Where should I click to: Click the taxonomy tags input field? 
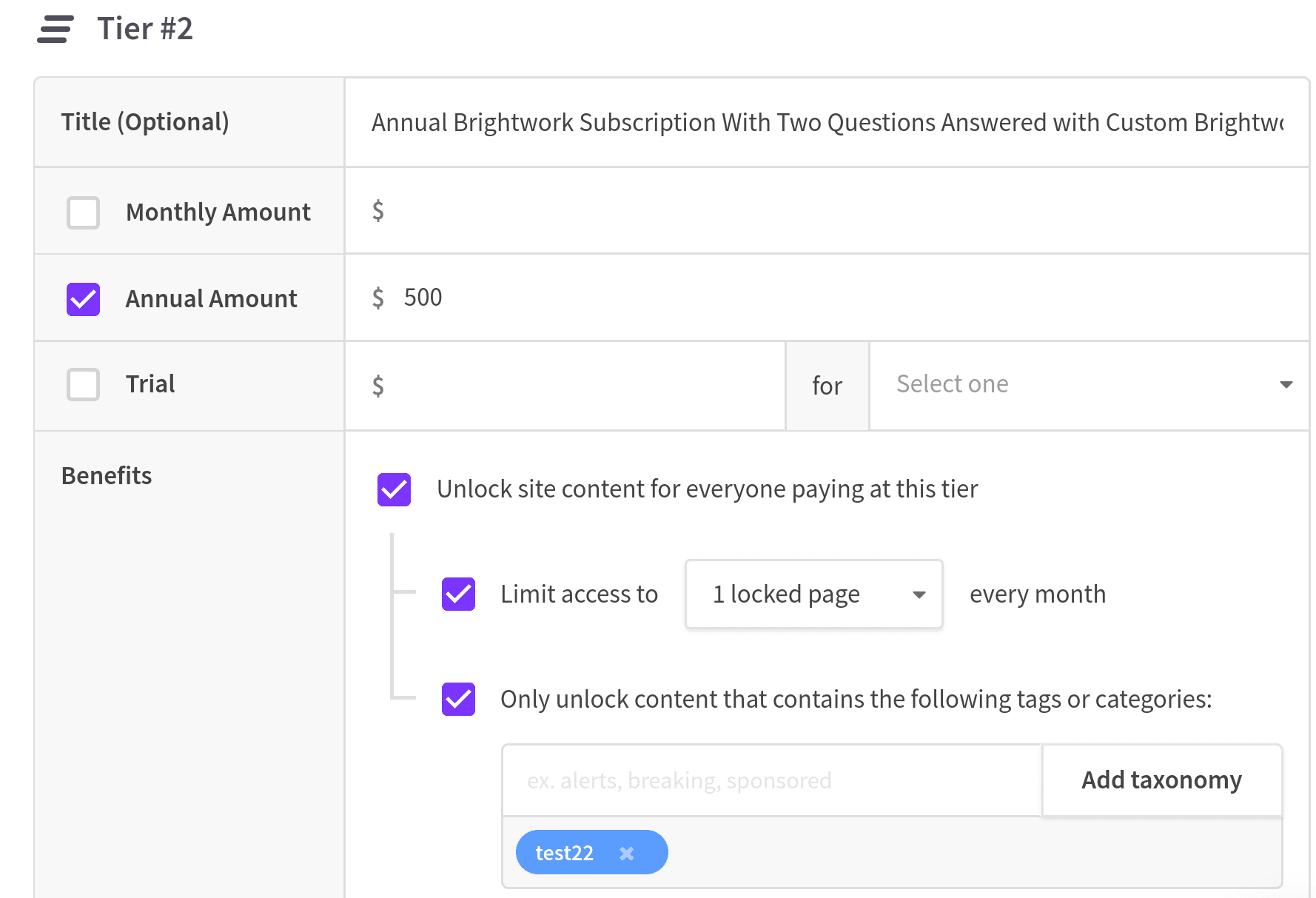[772, 780]
